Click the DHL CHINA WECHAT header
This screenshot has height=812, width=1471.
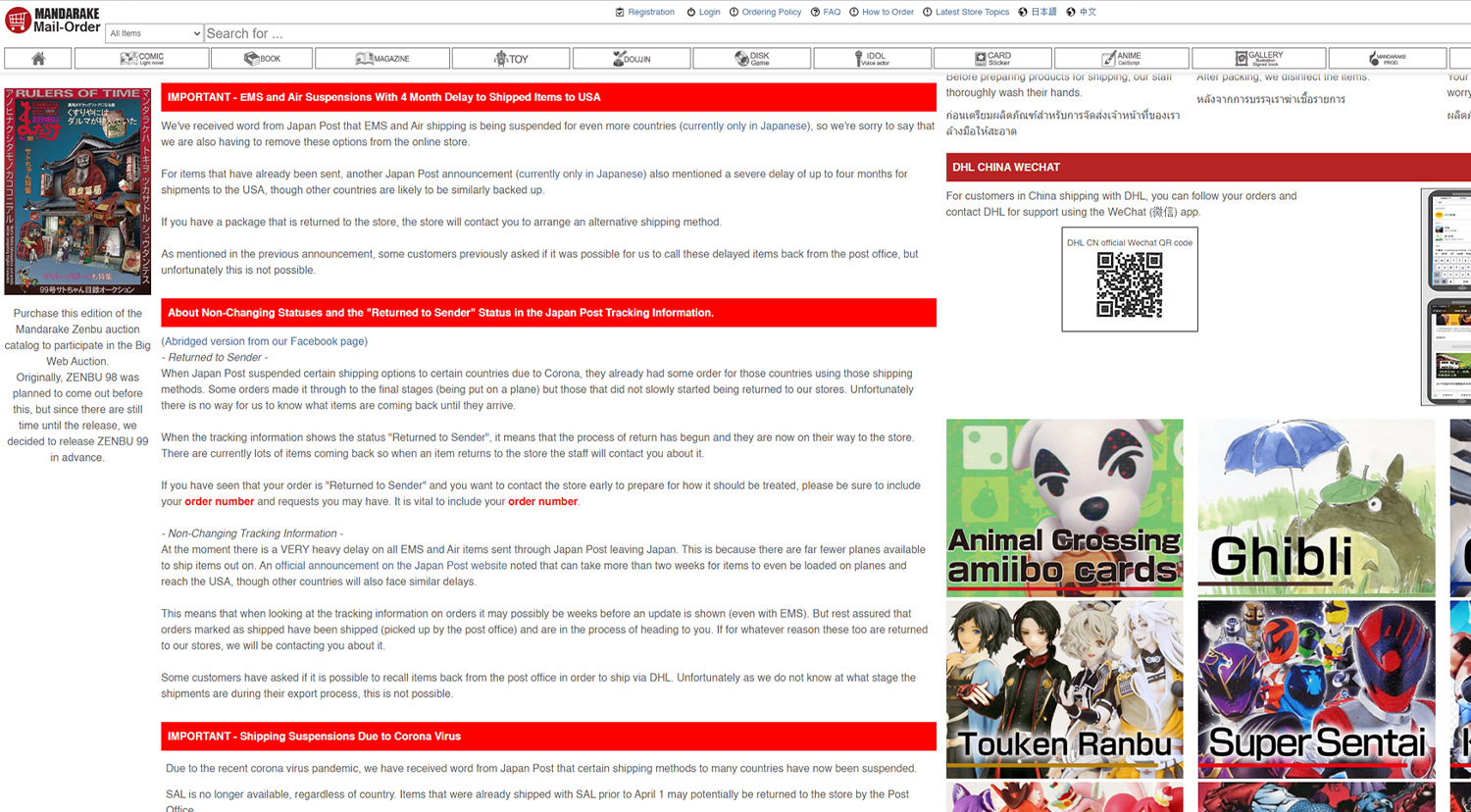1208,168
